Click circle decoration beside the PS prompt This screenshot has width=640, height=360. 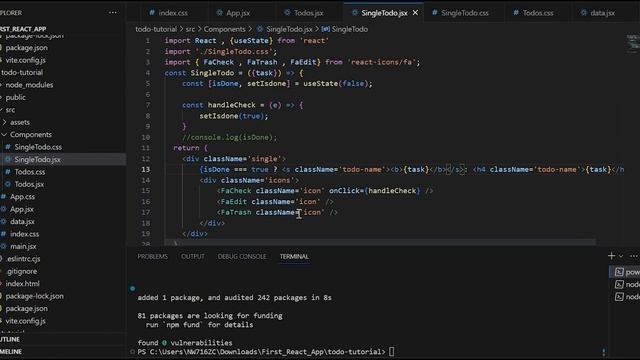132,351
